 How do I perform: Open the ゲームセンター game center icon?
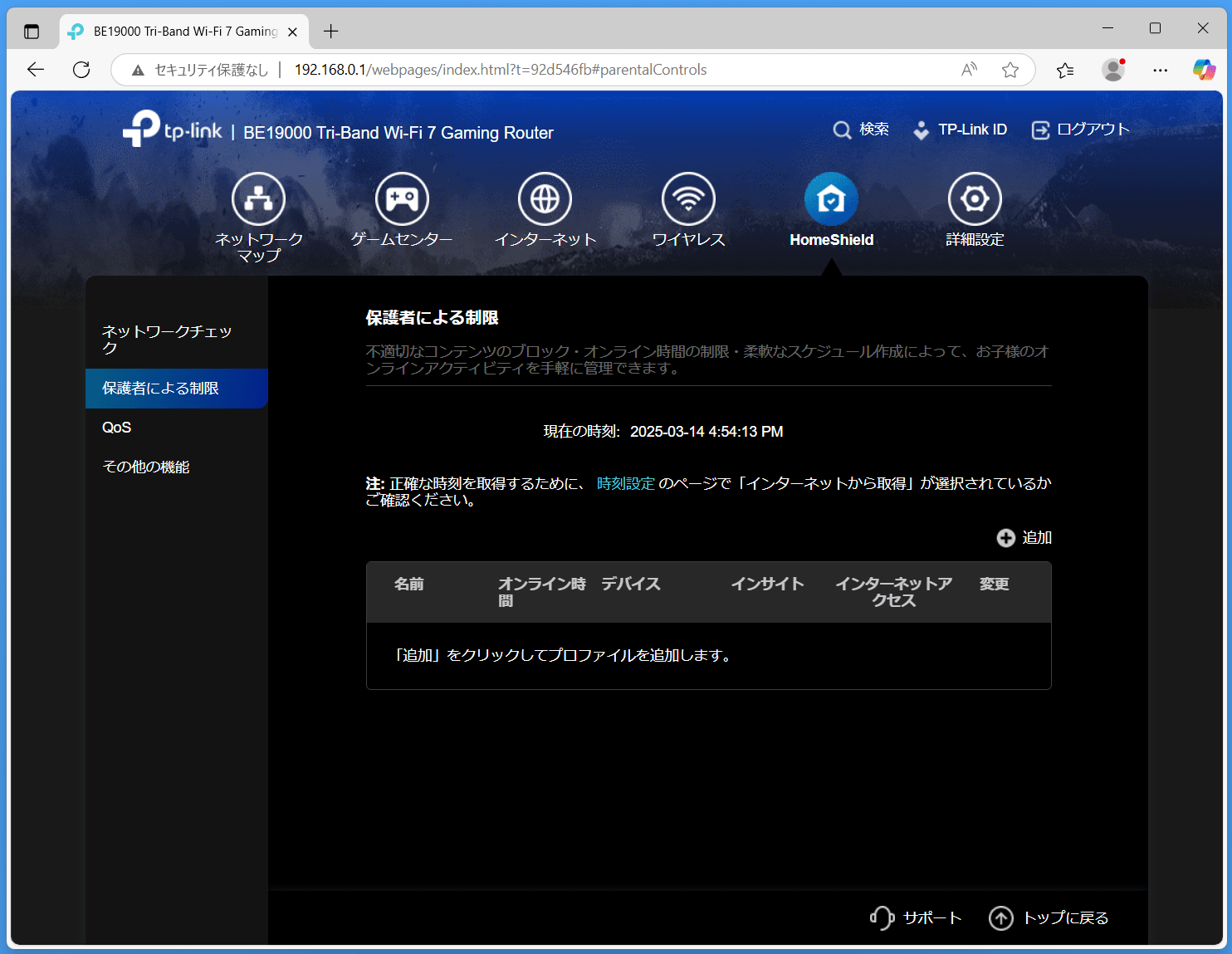tap(402, 198)
